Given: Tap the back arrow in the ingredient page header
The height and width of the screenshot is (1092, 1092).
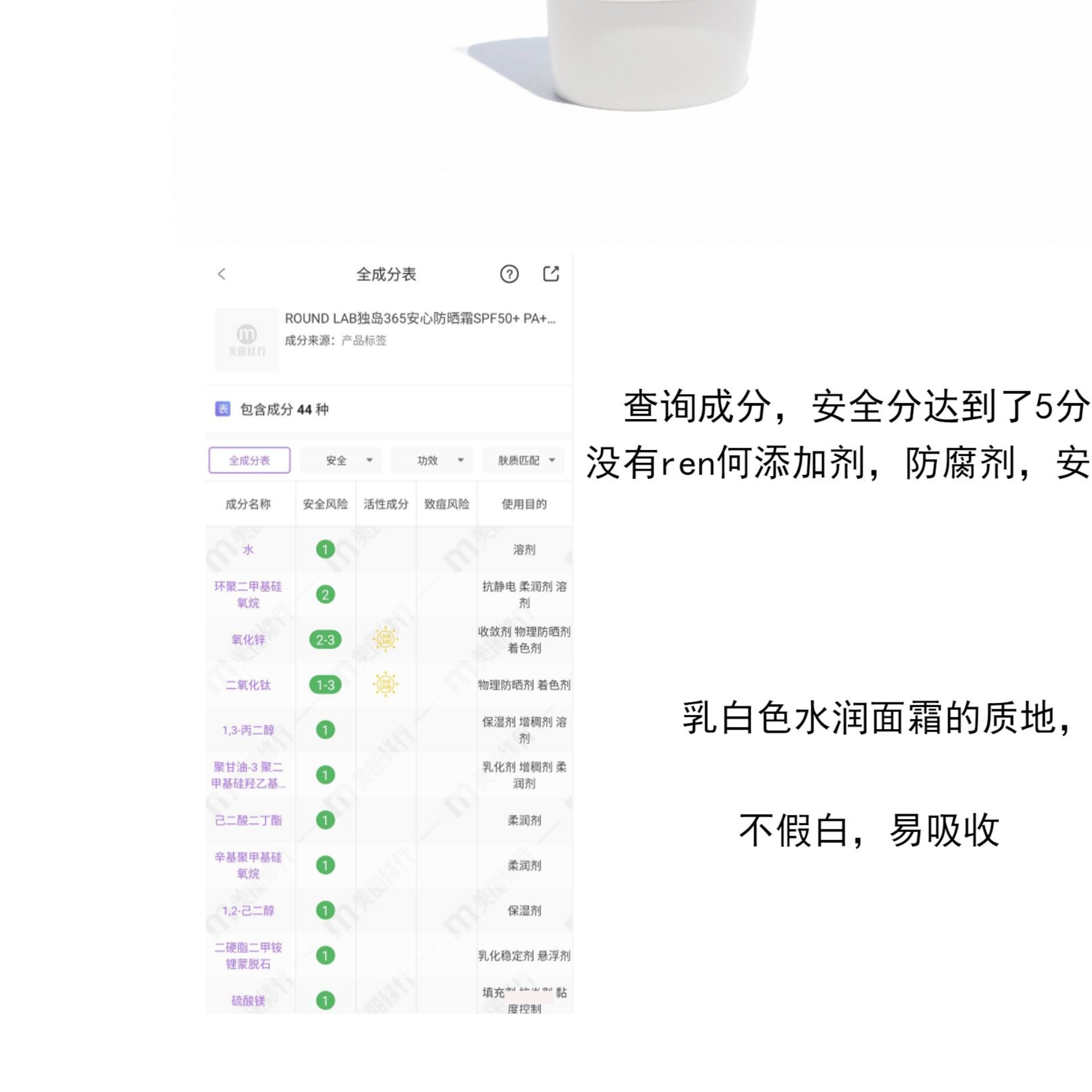Looking at the screenshot, I should click(x=222, y=274).
